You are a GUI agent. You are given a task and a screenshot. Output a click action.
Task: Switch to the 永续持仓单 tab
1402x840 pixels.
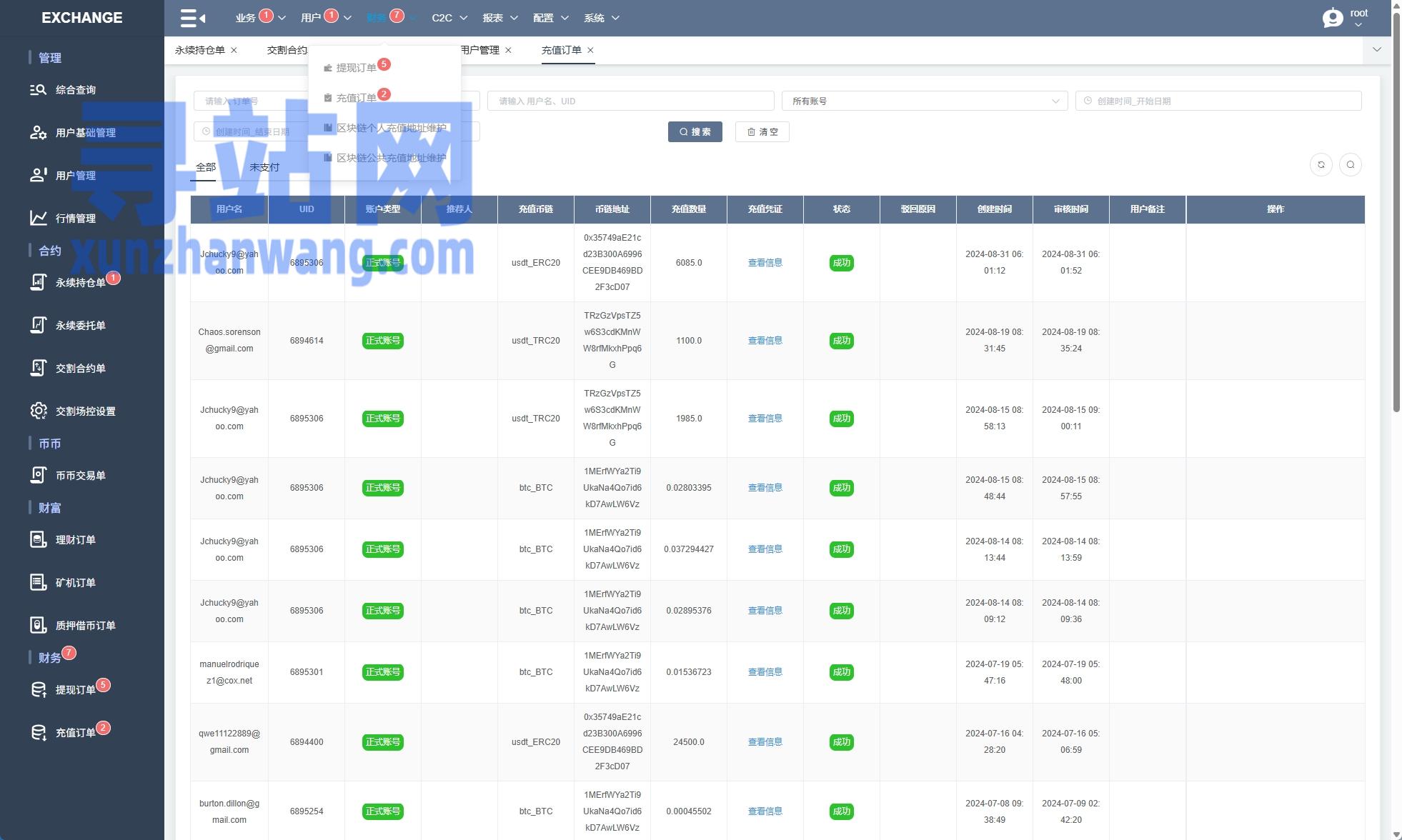click(x=200, y=50)
